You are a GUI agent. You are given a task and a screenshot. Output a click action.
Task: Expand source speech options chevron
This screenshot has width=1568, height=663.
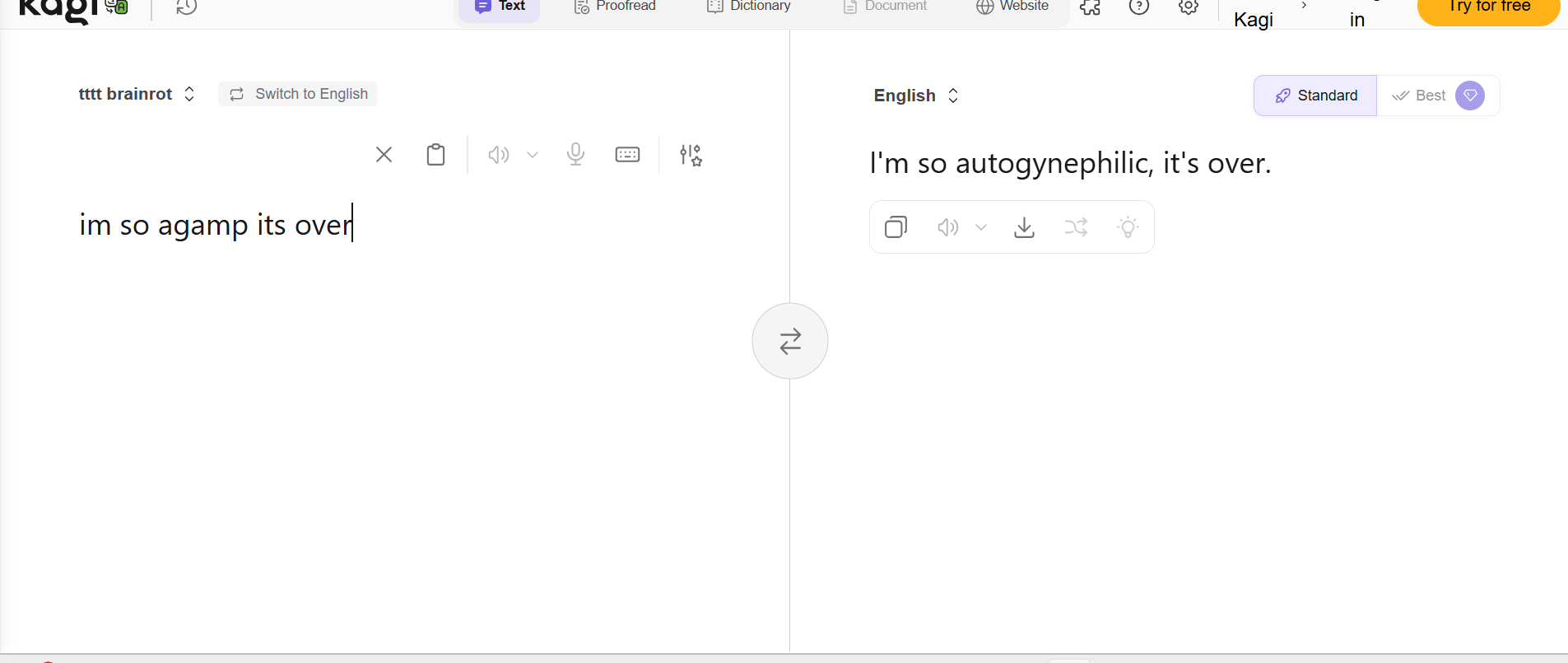coord(533,155)
